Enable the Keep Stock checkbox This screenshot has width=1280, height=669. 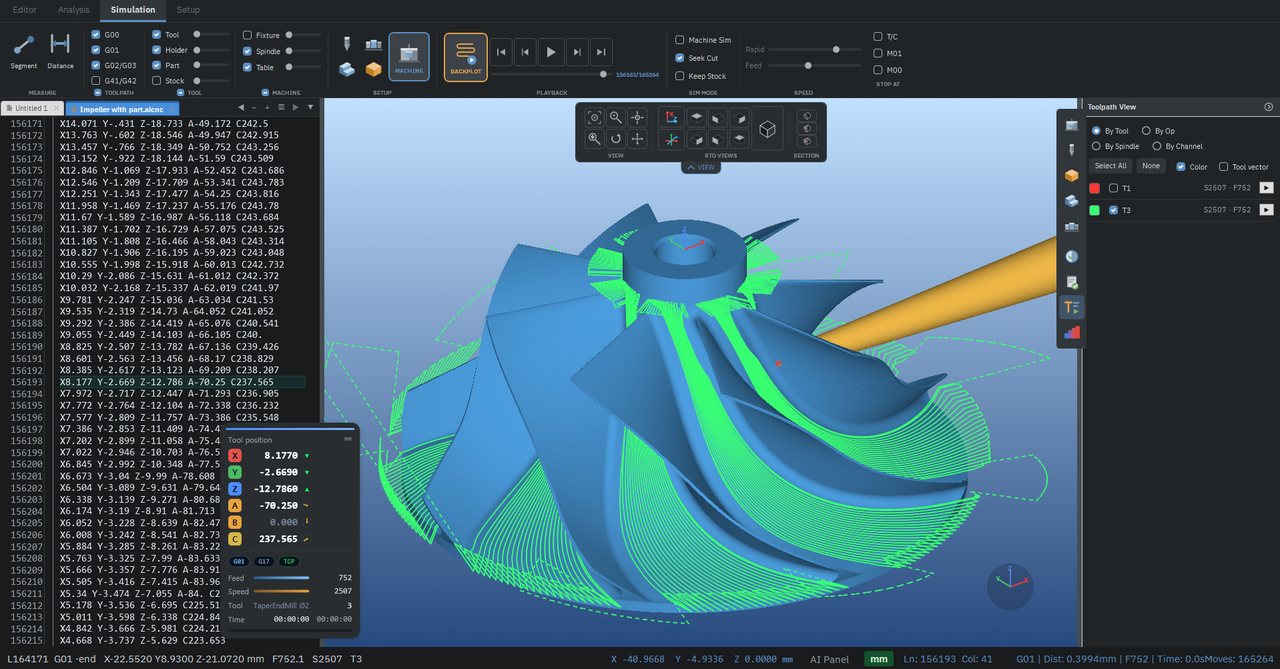[680, 76]
